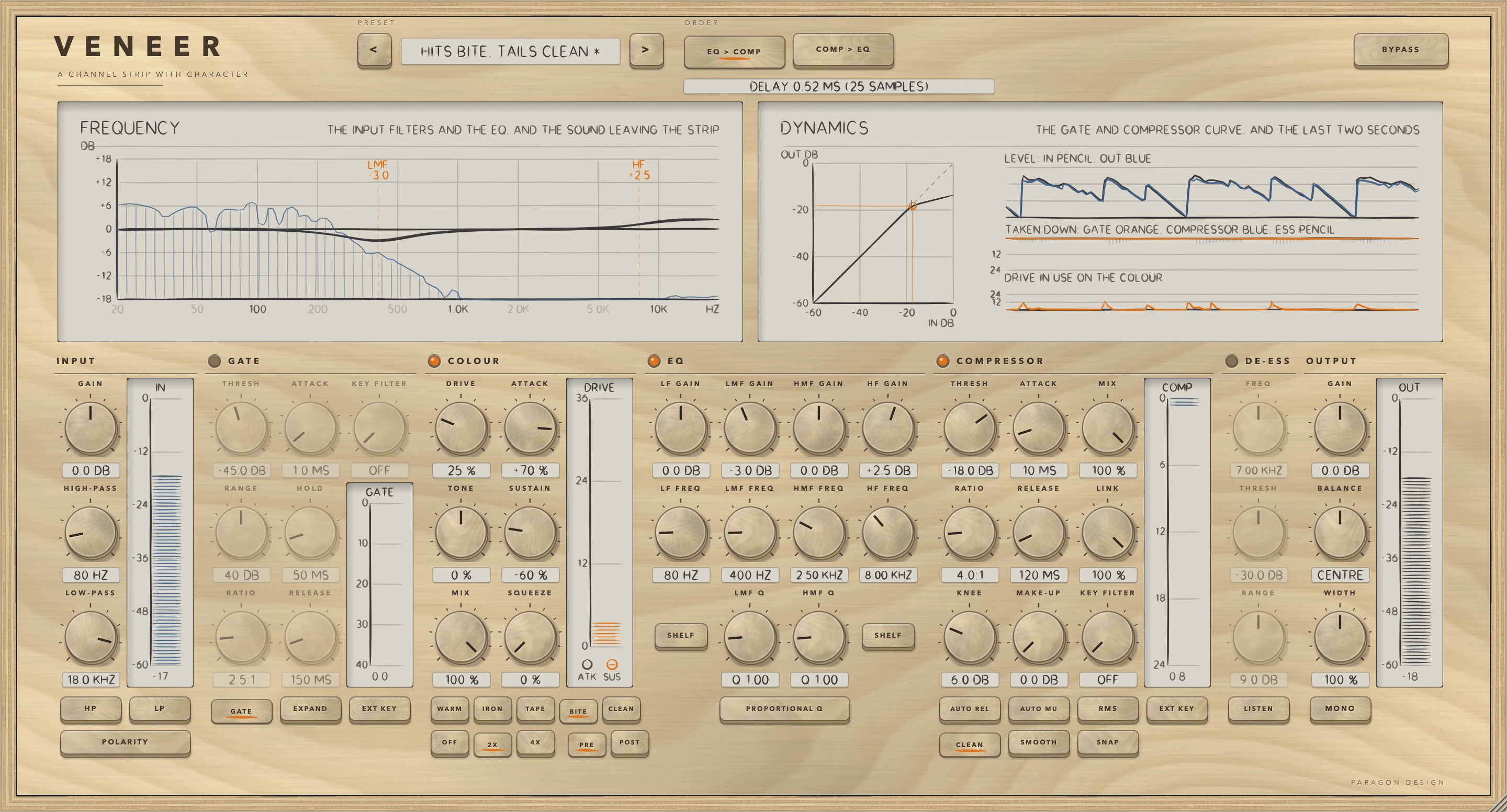Viewport: 1507px width, 812px height.
Task: Enable the LP input filter button
Action: click(160, 709)
